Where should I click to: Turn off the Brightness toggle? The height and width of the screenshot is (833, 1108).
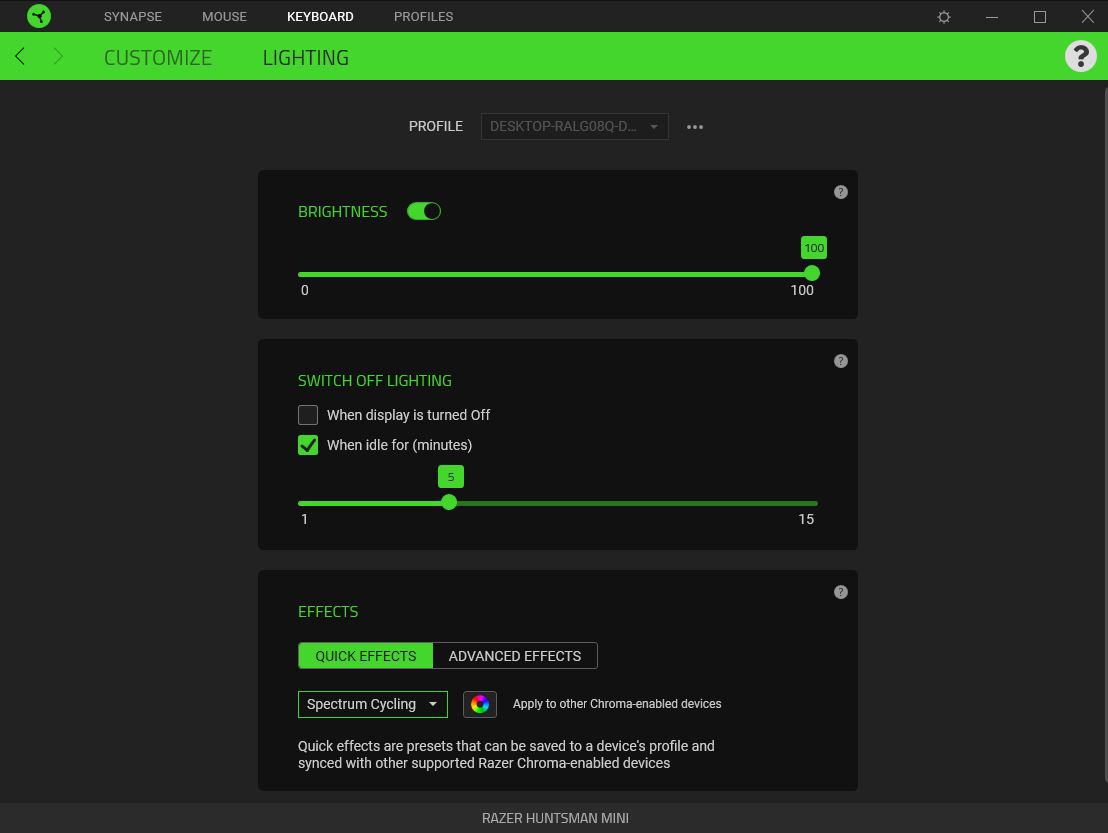(424, 211)
